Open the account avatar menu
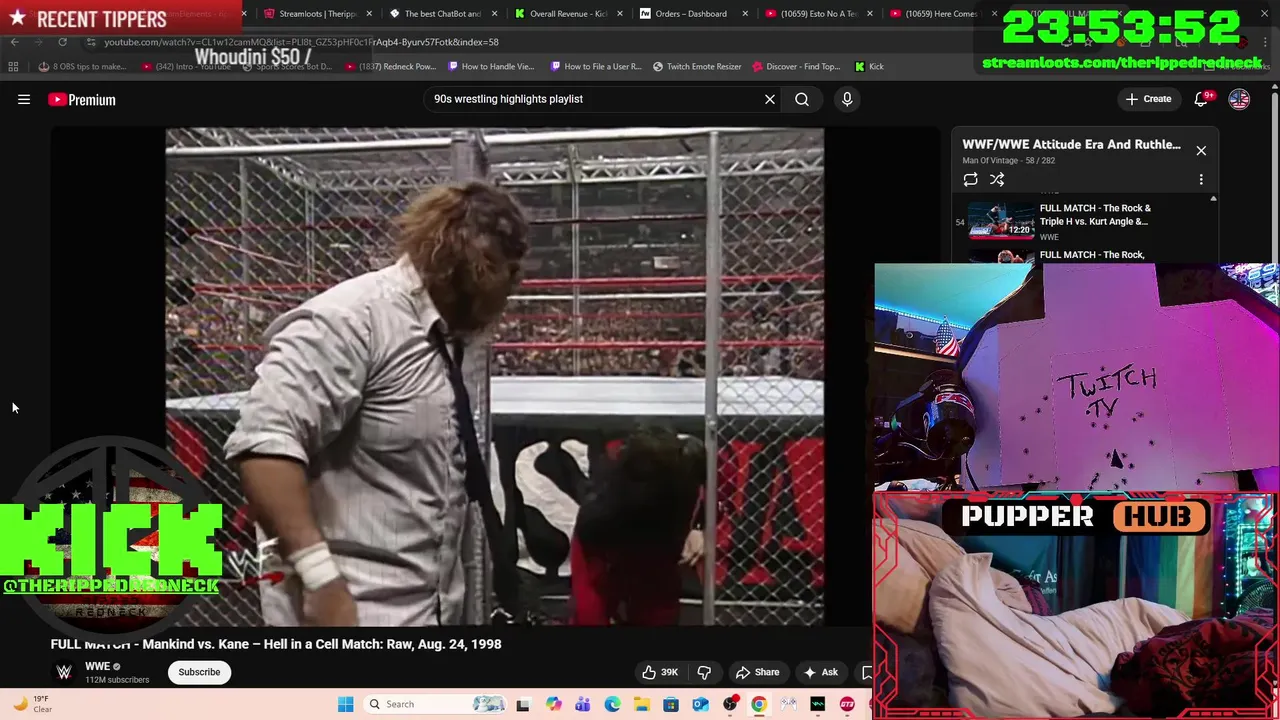 [1239, 99]
